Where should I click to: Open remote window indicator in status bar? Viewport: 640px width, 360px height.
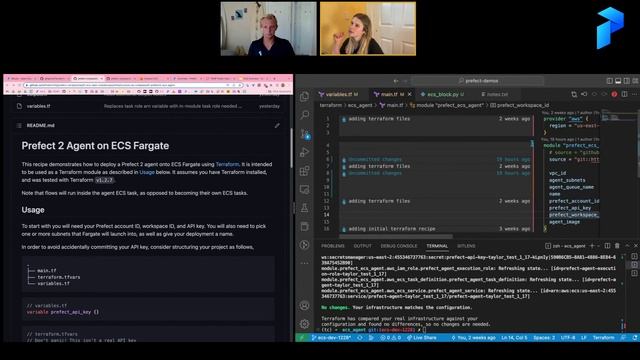tap(302, 338)
